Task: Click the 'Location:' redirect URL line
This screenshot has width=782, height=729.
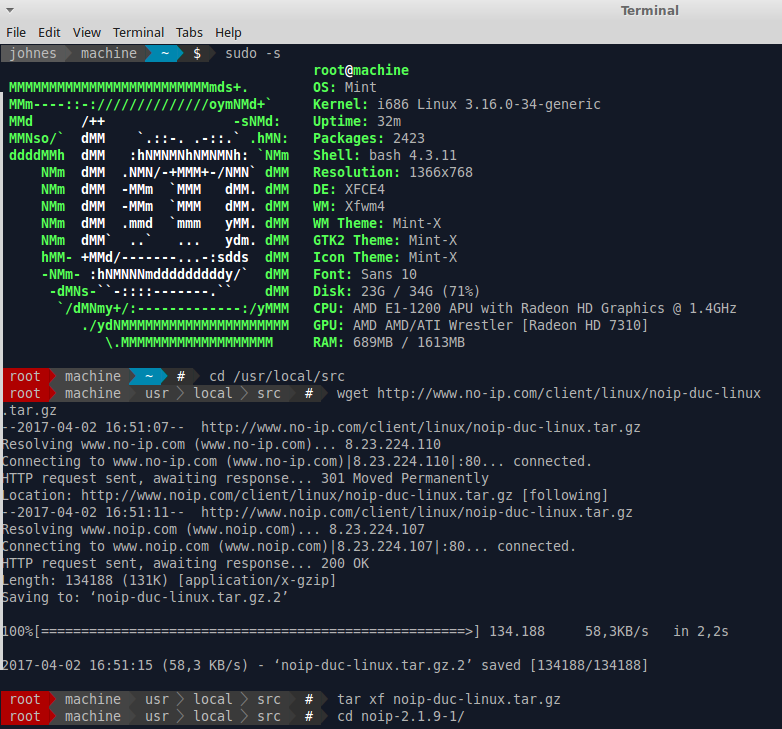Action: click(305, 495)
